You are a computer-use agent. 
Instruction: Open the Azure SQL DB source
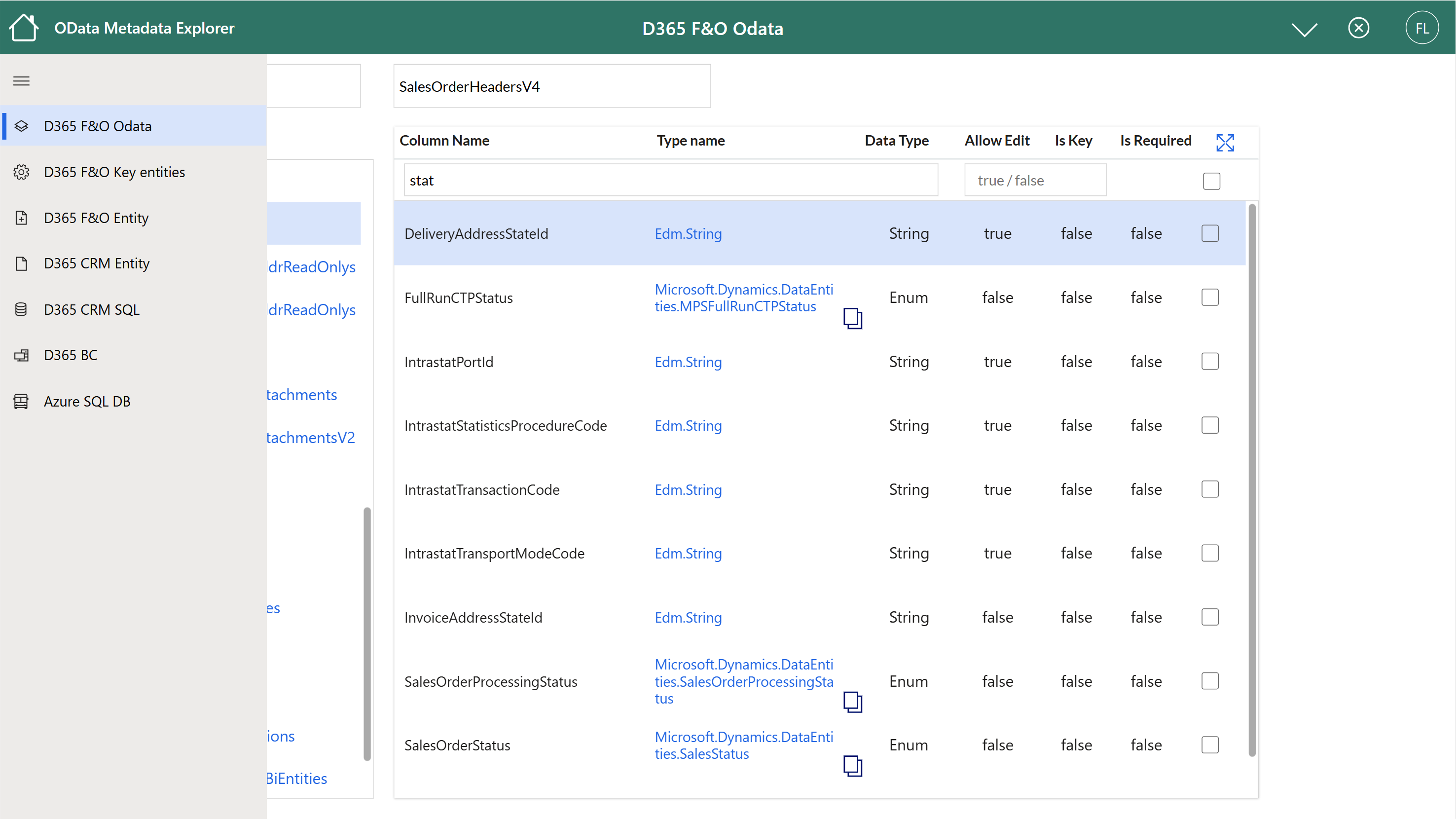[x=86, y=401]
